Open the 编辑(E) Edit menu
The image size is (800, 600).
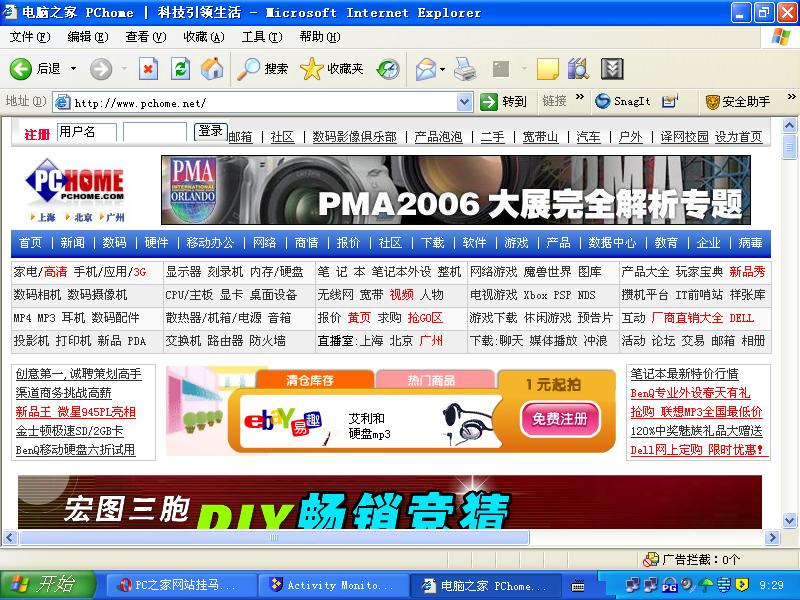pyautogui.click(x=88, y=37)
